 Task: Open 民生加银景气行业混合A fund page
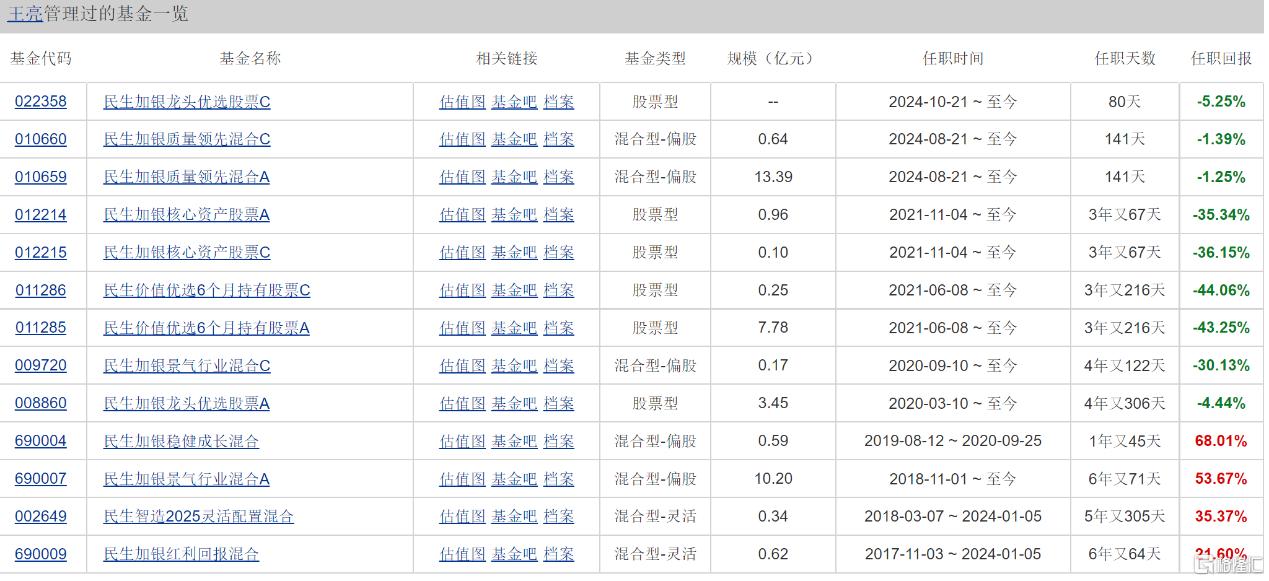[x=187, y=479]
